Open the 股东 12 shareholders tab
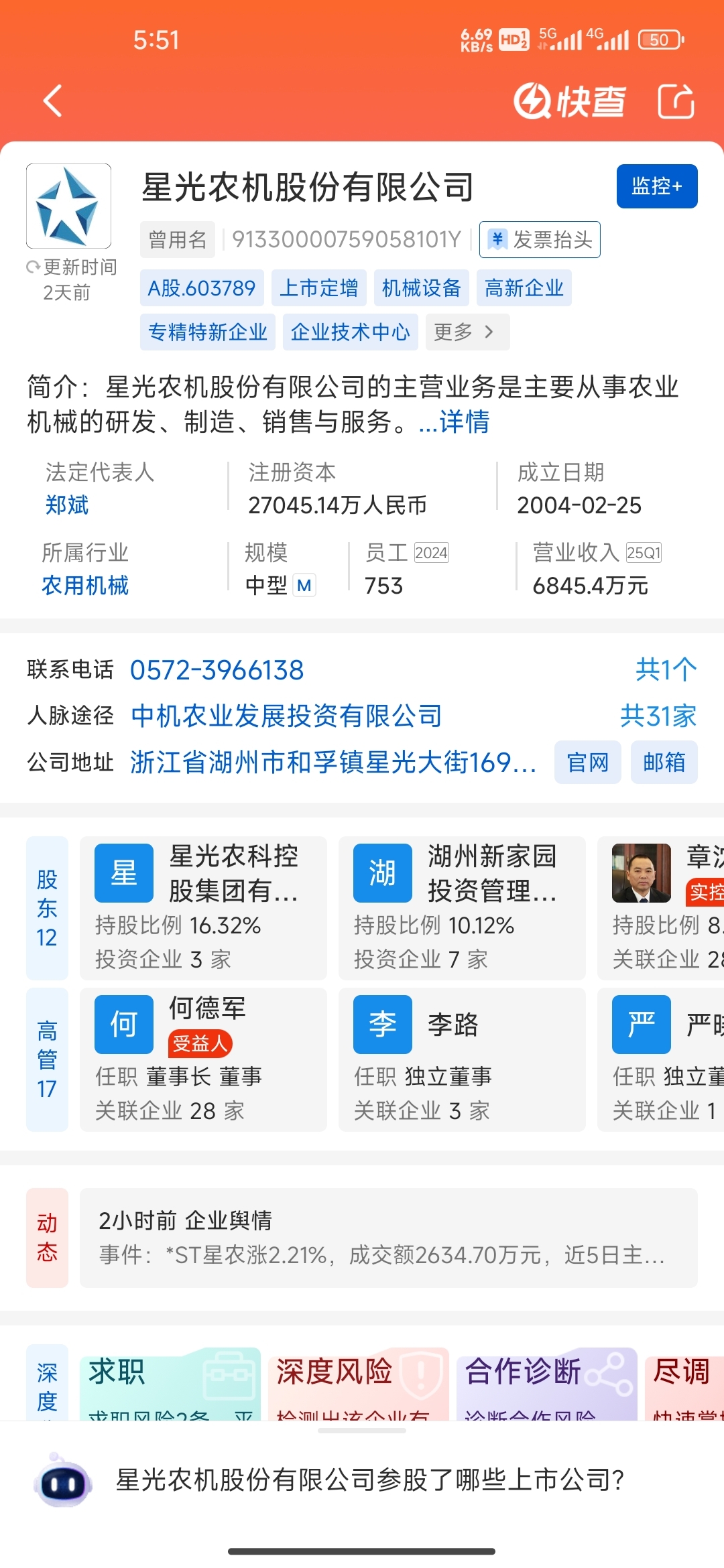The image size is (724, 1568). point(47,908)
